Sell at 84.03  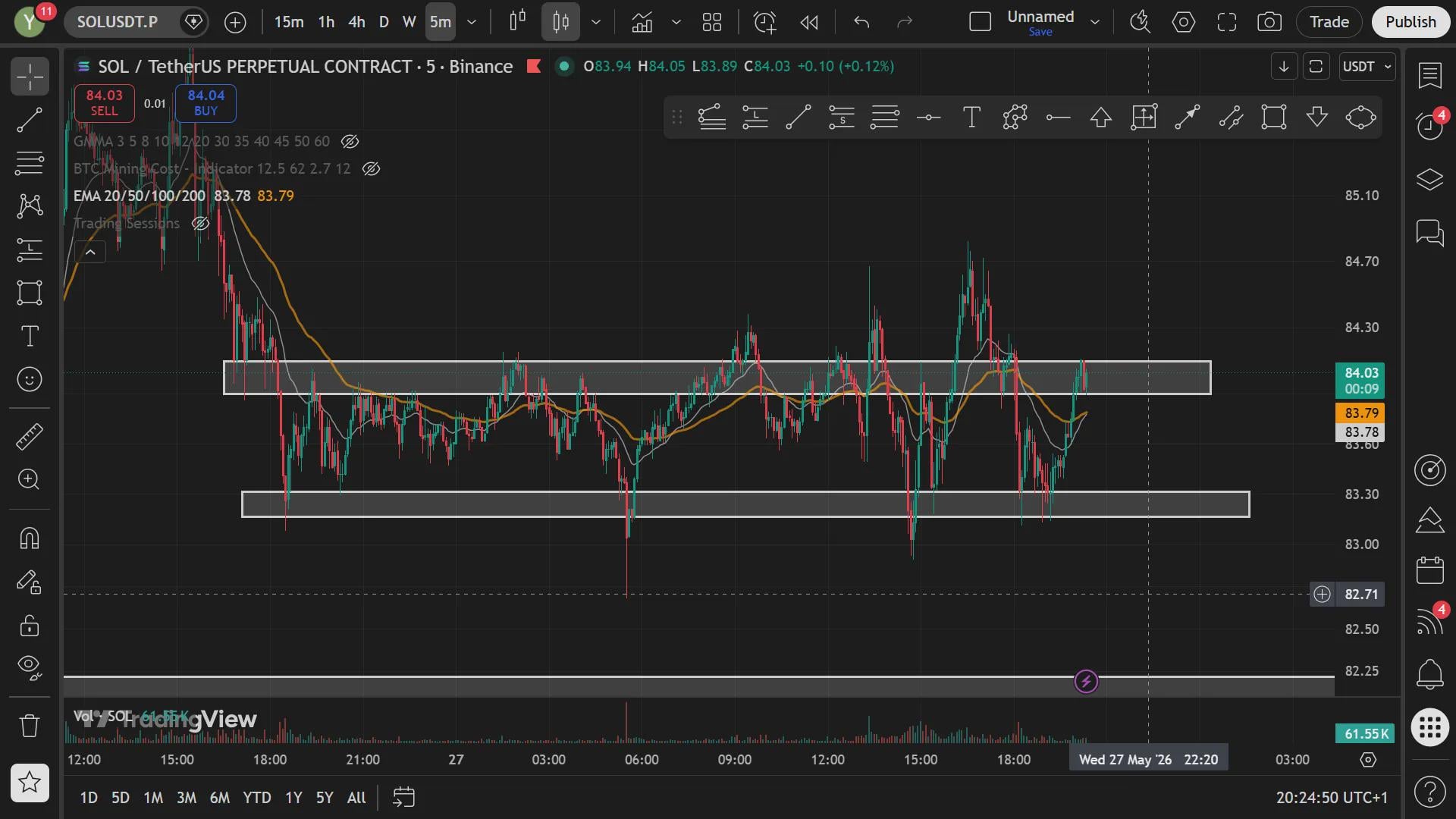104,102
